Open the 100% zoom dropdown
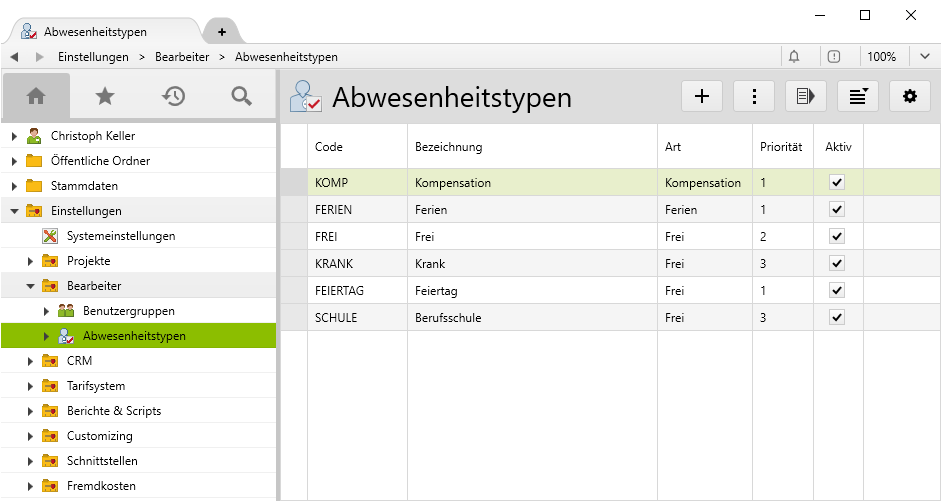 click(x=890, y=57)
